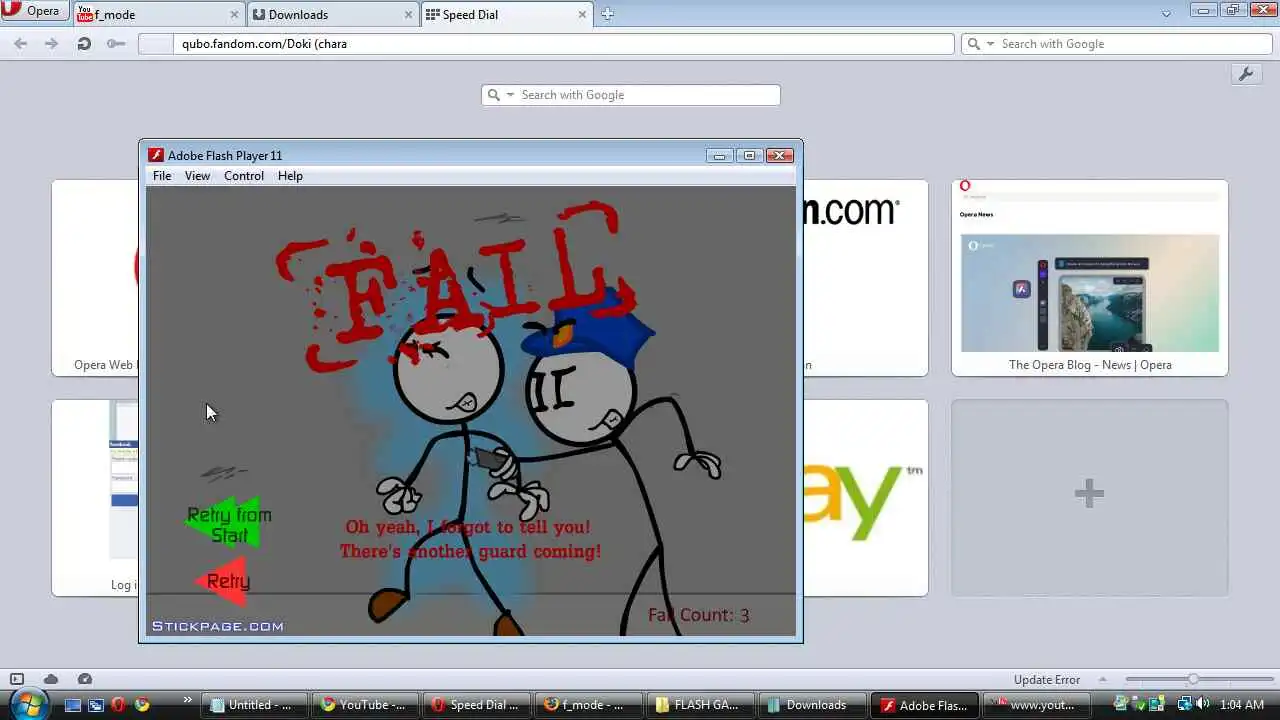Click the page badge beside the address

click(155, 44)
